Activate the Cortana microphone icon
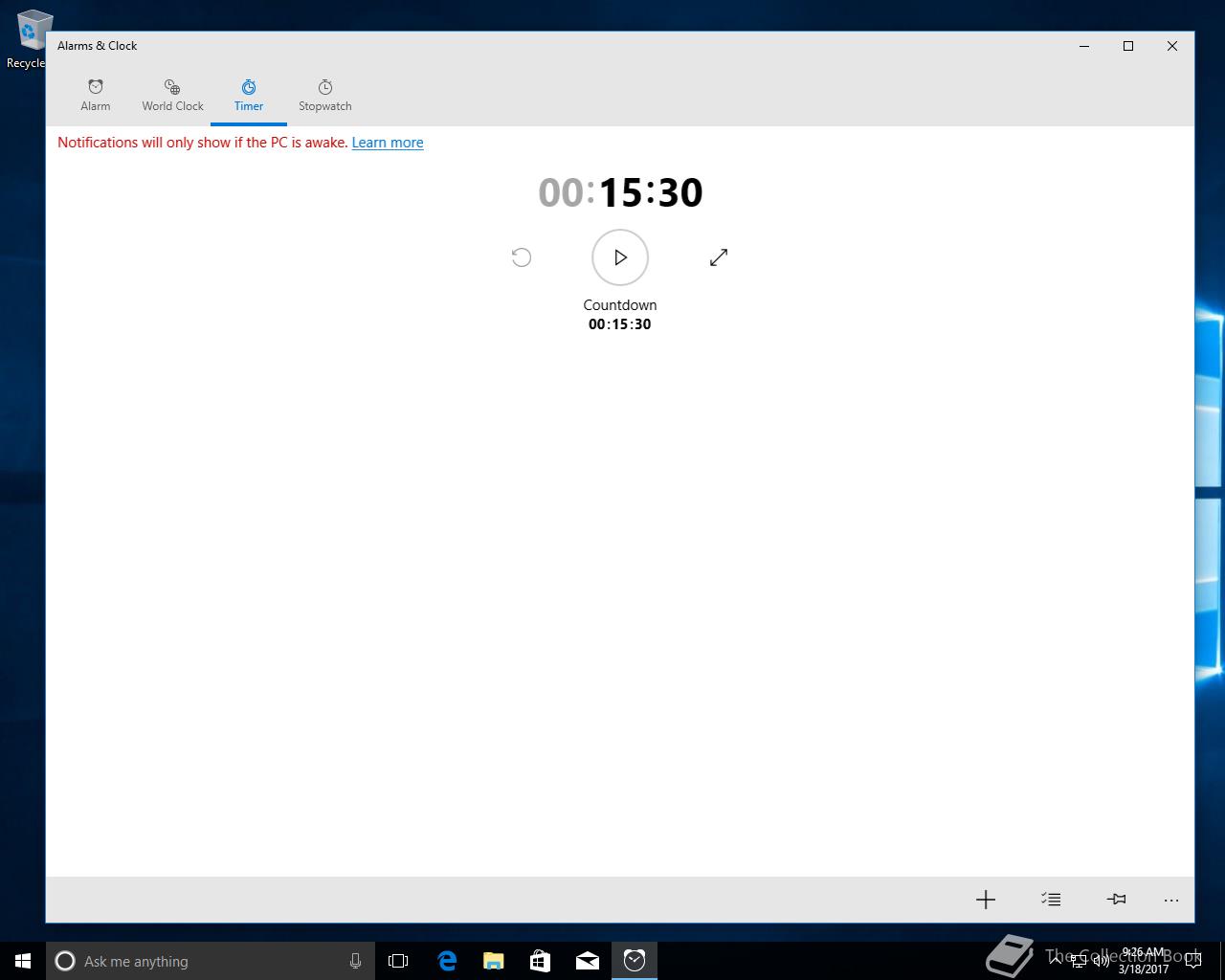This screenshot has width=1225, height=980. click(x=355, y=961)
